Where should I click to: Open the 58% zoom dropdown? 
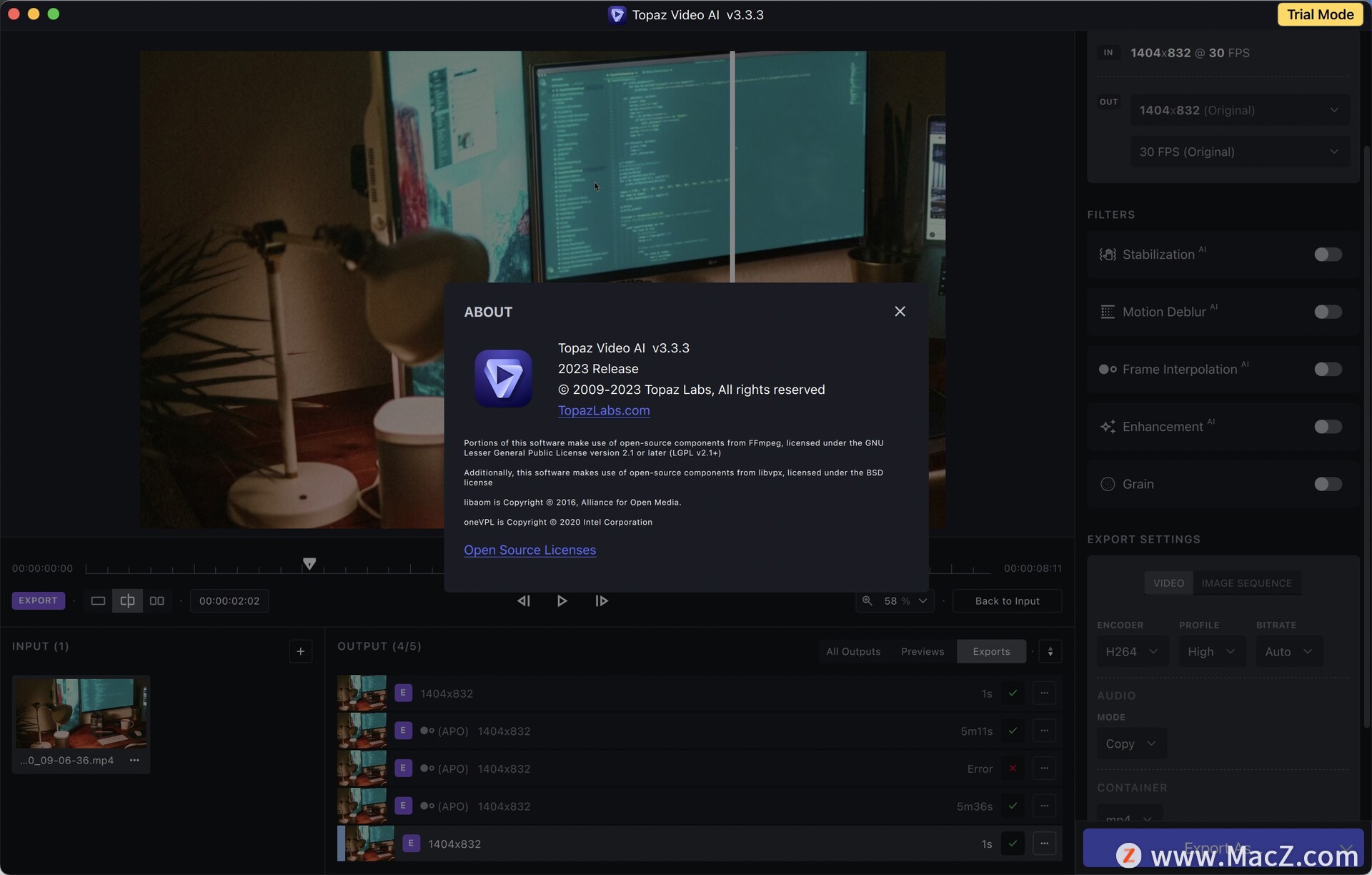904,600
